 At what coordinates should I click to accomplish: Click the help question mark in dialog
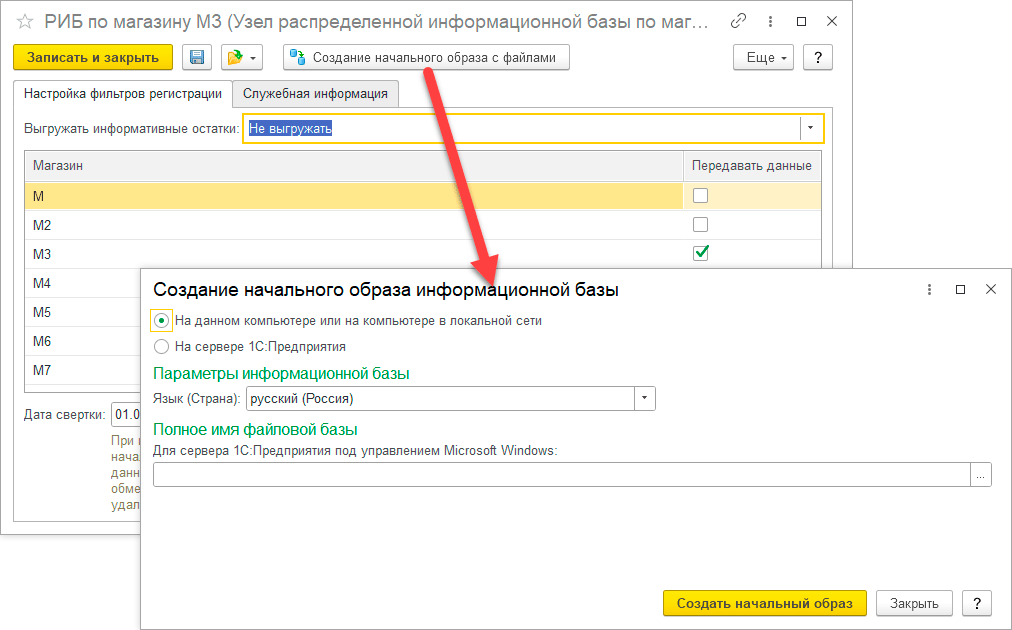(x=976, y=603)
